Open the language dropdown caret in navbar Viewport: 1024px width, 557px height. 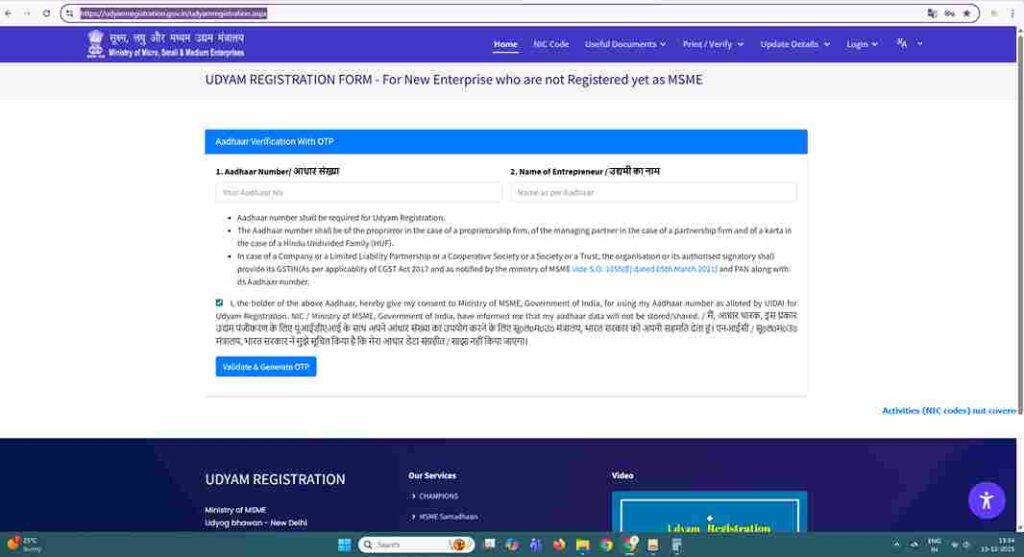point(920,43)
